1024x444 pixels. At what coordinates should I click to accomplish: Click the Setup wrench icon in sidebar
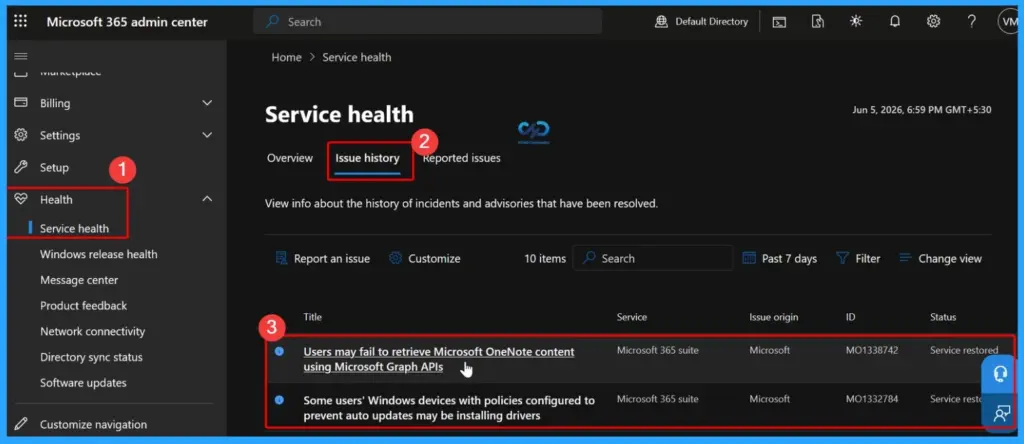(21, 167)
